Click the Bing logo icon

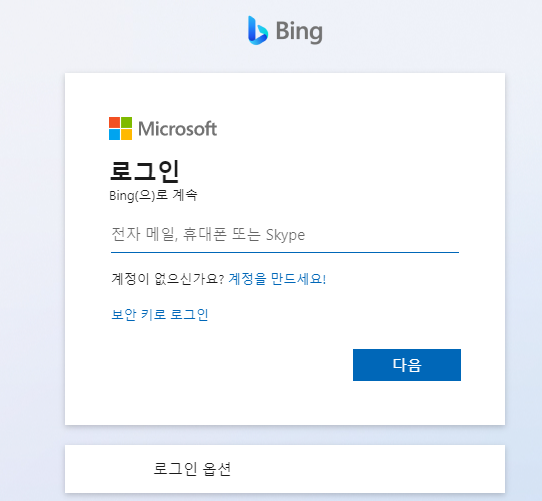click(258, 30)
